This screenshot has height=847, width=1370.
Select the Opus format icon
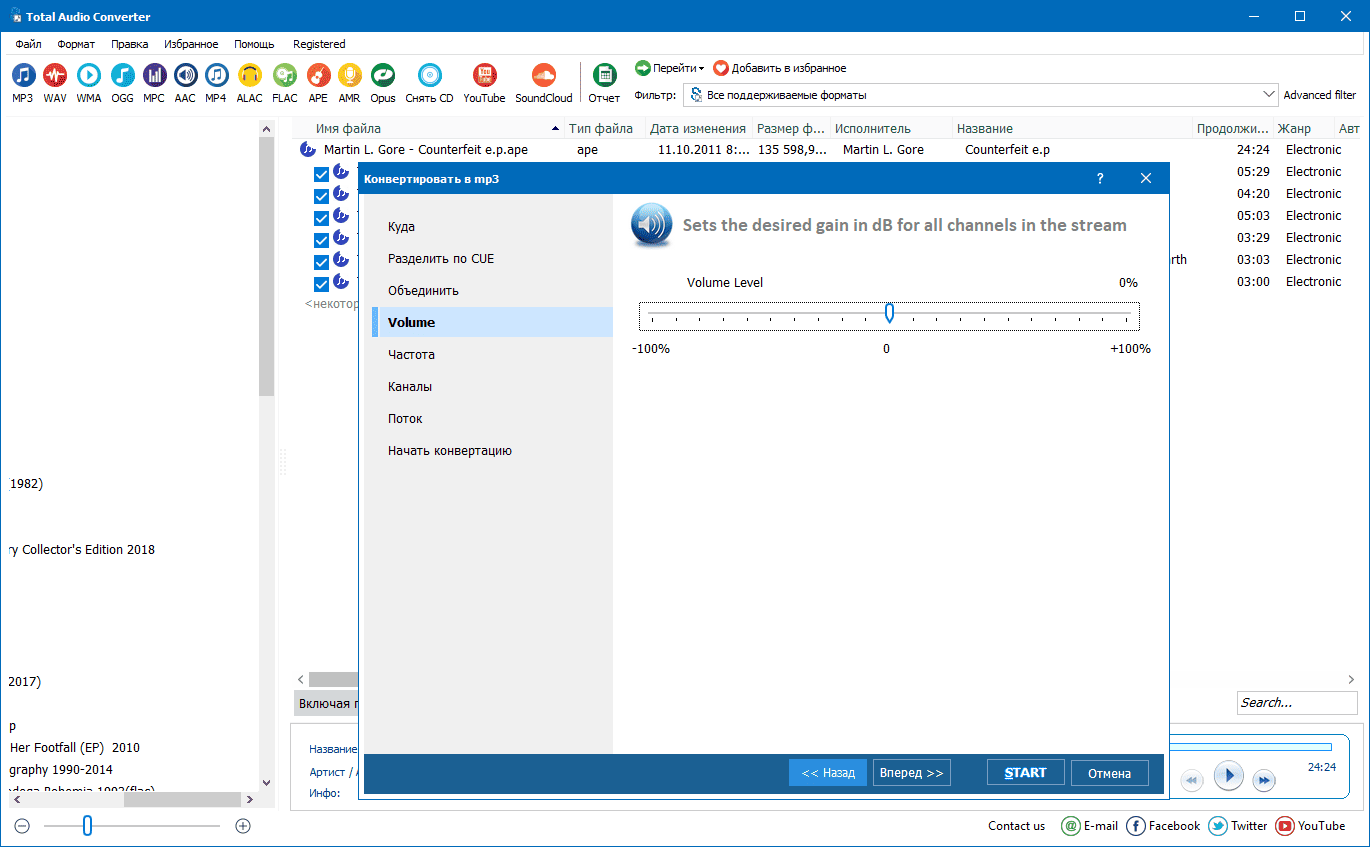coord(382,76)
